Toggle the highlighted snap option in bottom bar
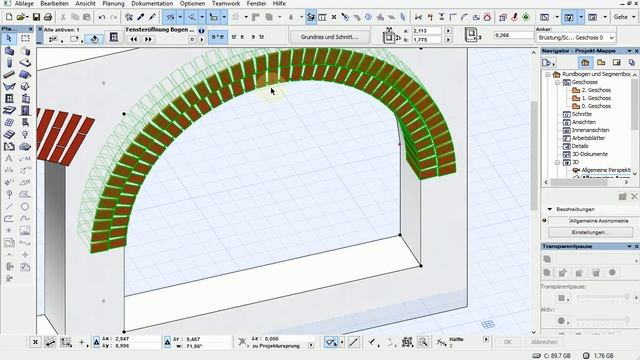The height and width of the screenshot is (360, 640). (330, 342)
